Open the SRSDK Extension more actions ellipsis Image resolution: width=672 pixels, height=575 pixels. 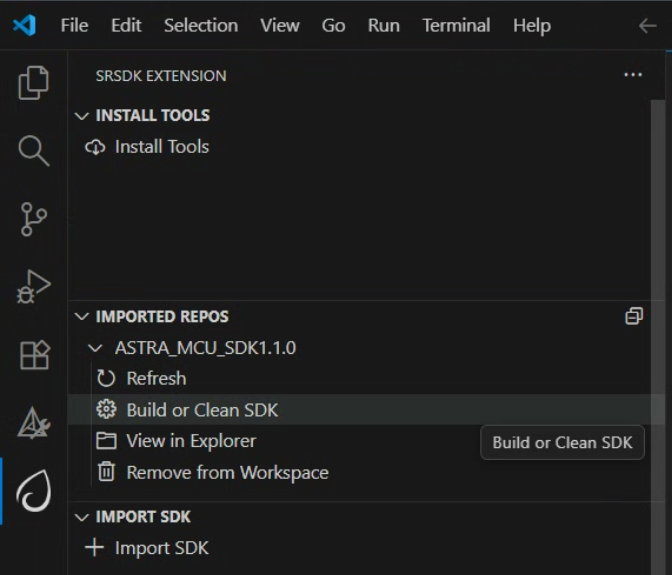633,75
